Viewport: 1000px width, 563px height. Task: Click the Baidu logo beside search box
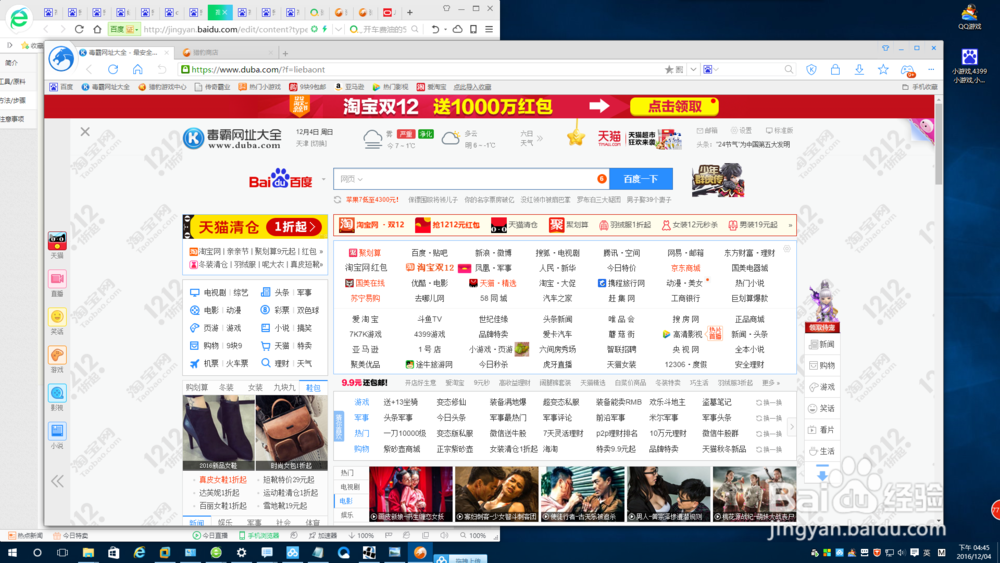[281, 179]
